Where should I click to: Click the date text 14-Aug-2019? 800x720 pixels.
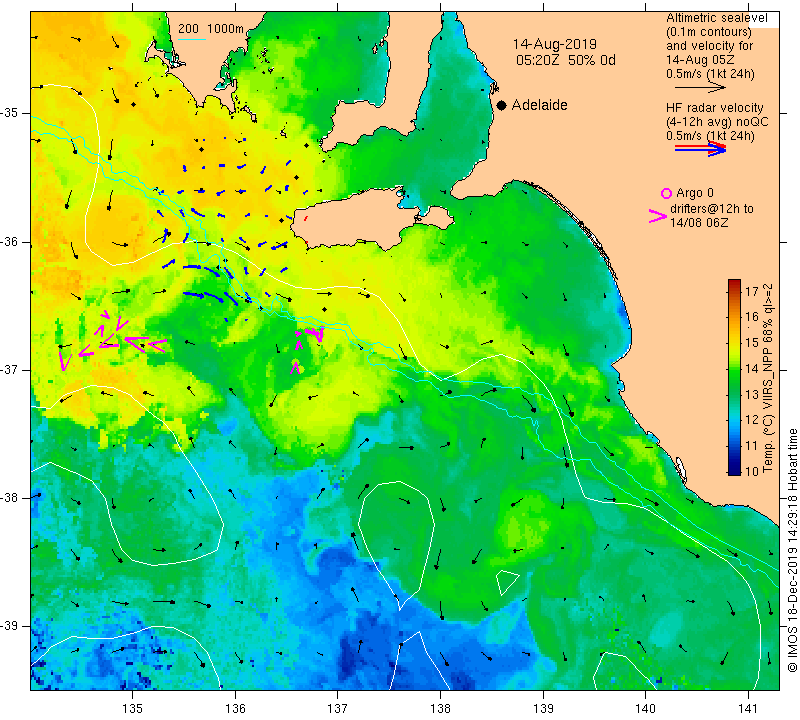click(x=555, y=44)
